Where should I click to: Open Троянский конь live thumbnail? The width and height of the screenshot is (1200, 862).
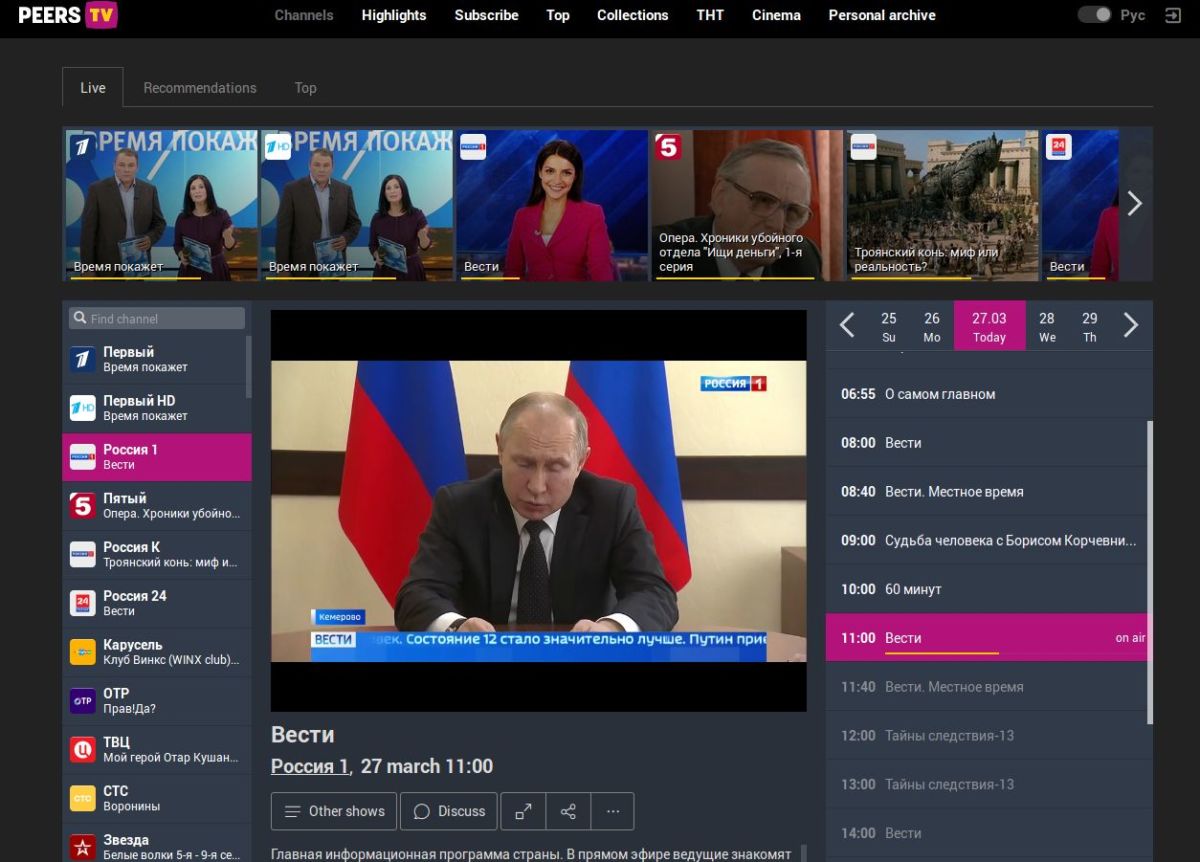pos(942,205)
